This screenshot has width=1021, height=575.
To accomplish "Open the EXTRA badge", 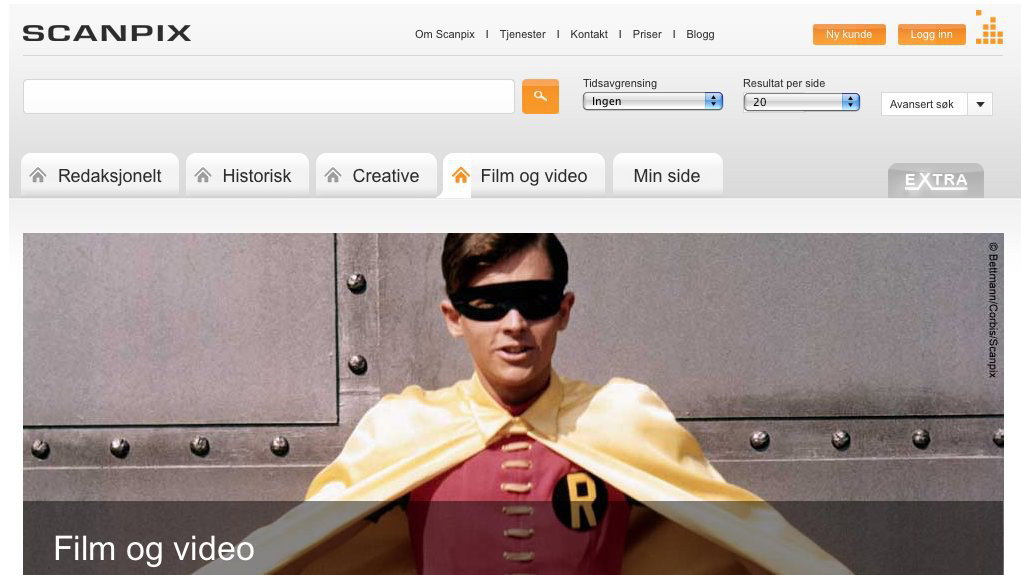I will coord(936,180).
